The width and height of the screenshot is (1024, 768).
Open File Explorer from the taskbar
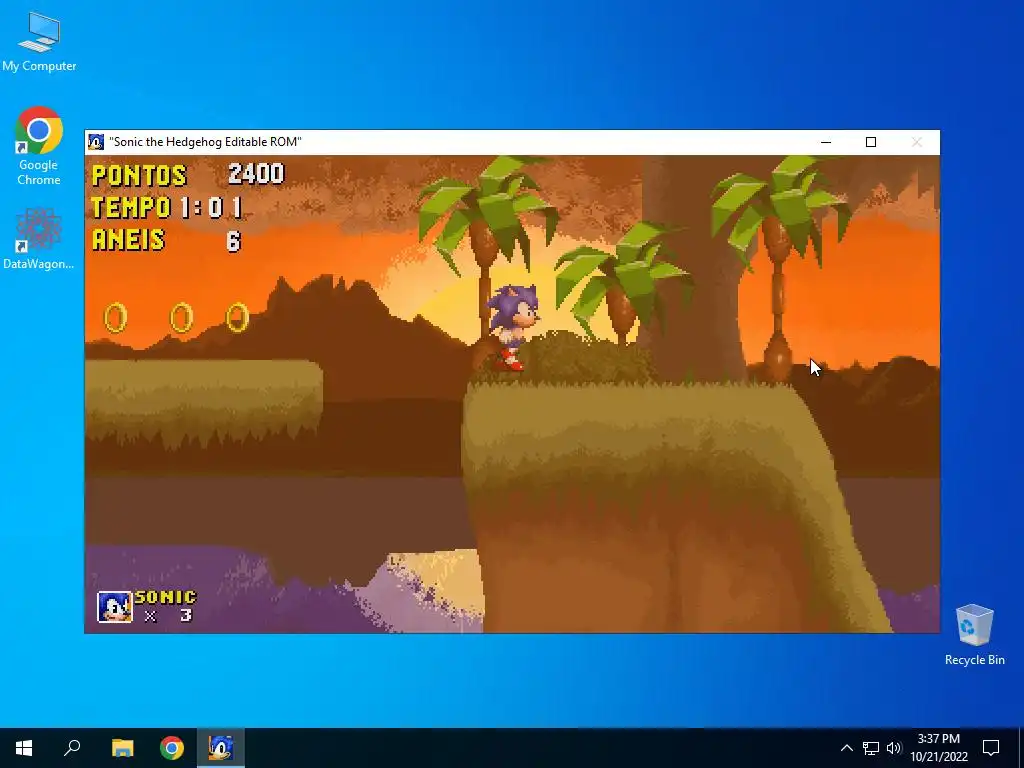[122, 748]
